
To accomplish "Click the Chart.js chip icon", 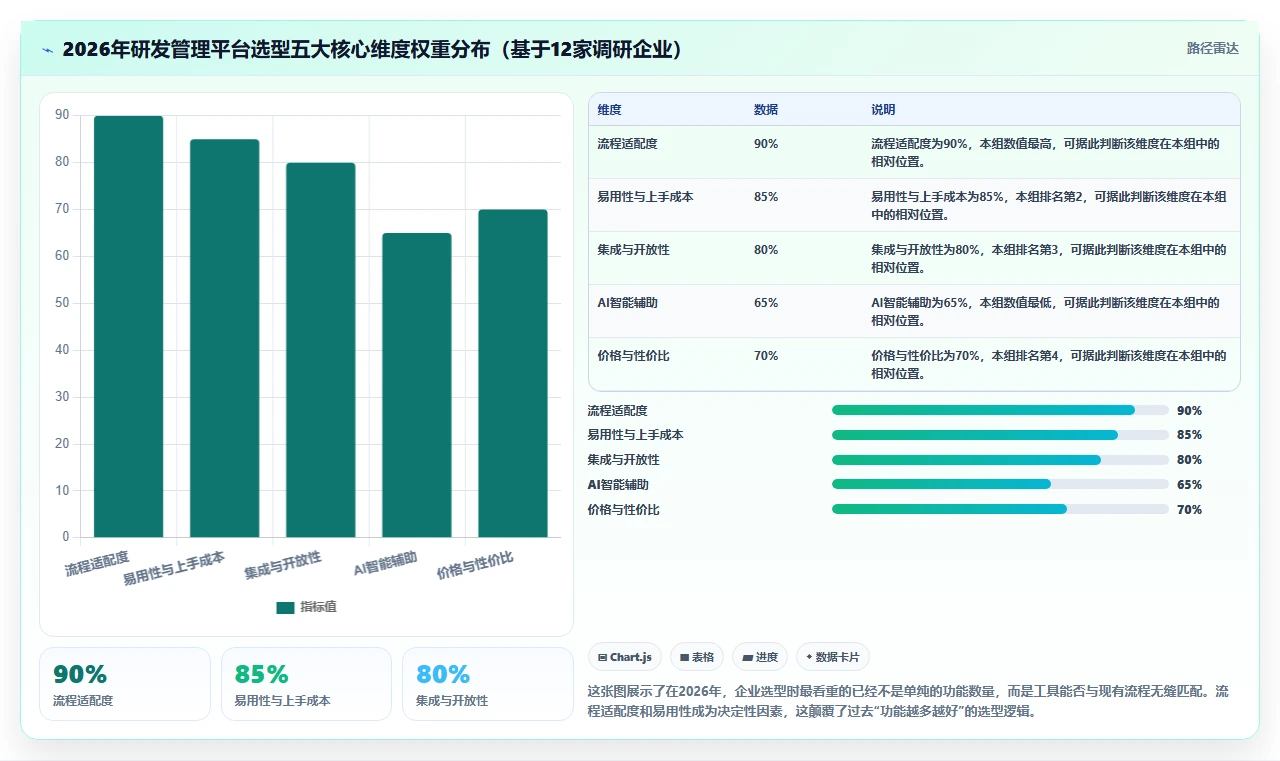I will coord(602,657).
